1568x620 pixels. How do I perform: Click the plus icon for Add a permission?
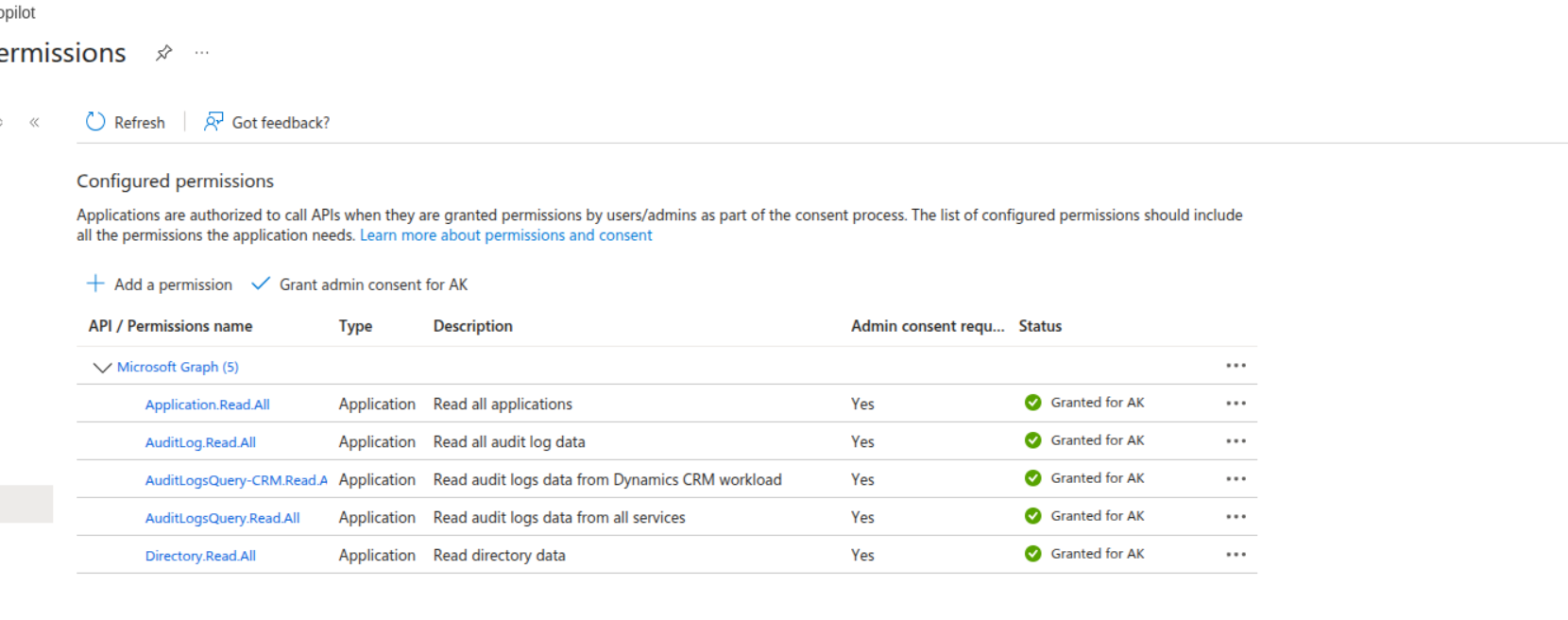point(95,284)
